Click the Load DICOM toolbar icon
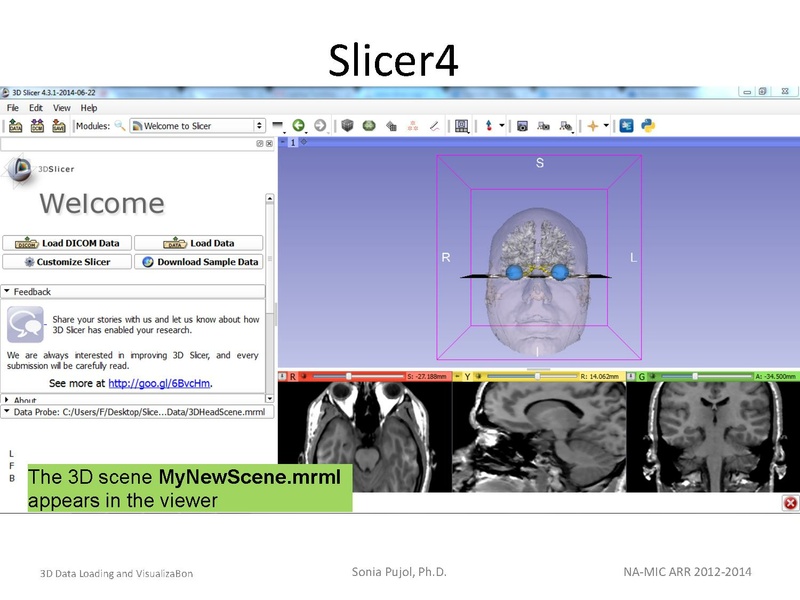The image size is (800, 600). pyautogui.click(x=37, y=126)
